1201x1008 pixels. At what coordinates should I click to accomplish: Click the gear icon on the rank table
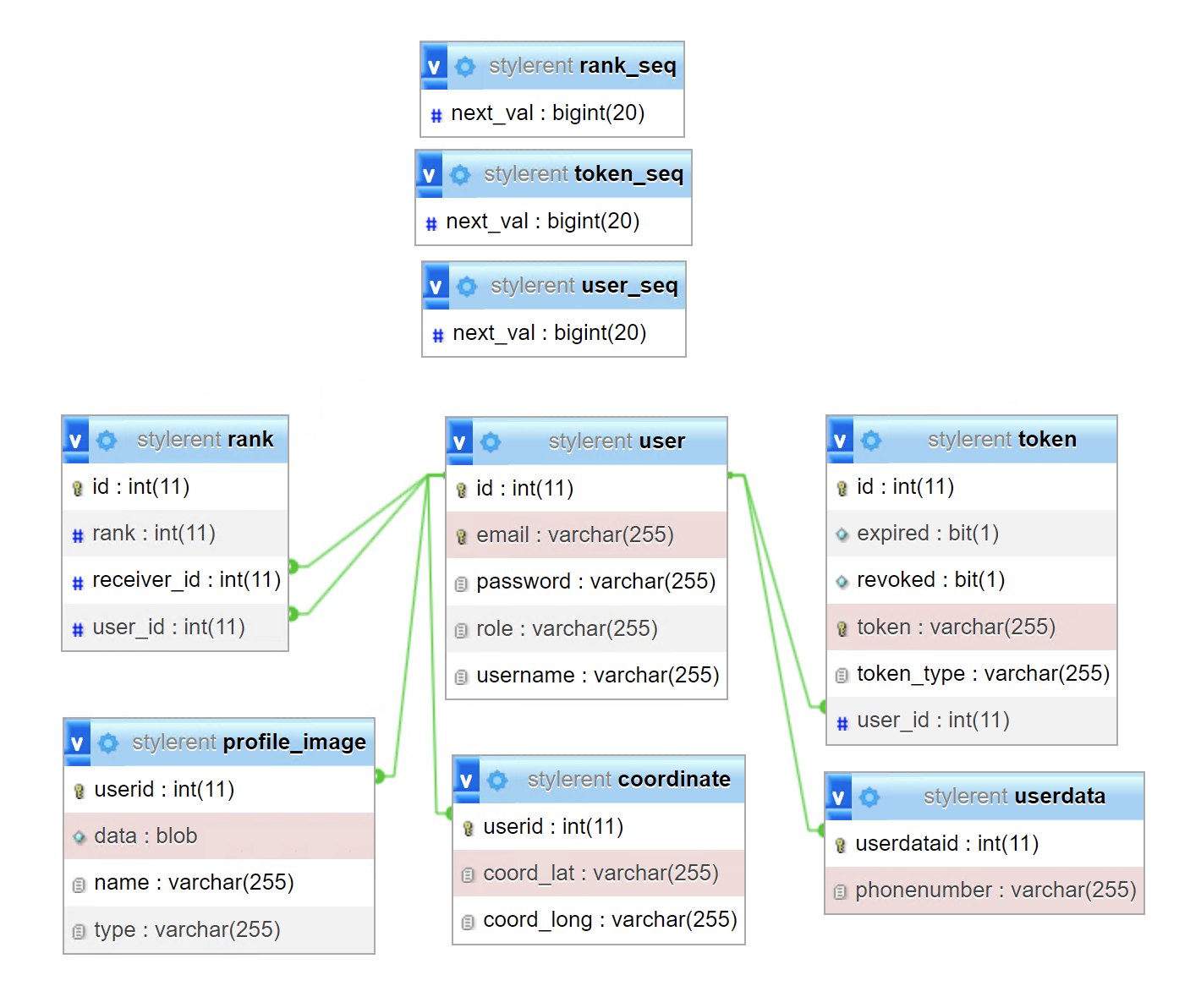point(107,440)
